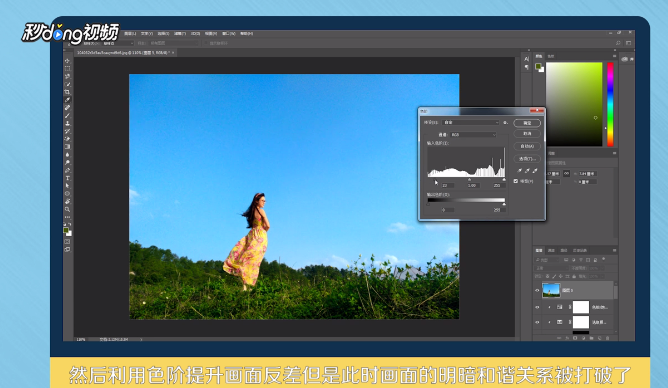Screen dimensions: 668x388
Task: Select the Dodge tool
Action: click(67, 162)
